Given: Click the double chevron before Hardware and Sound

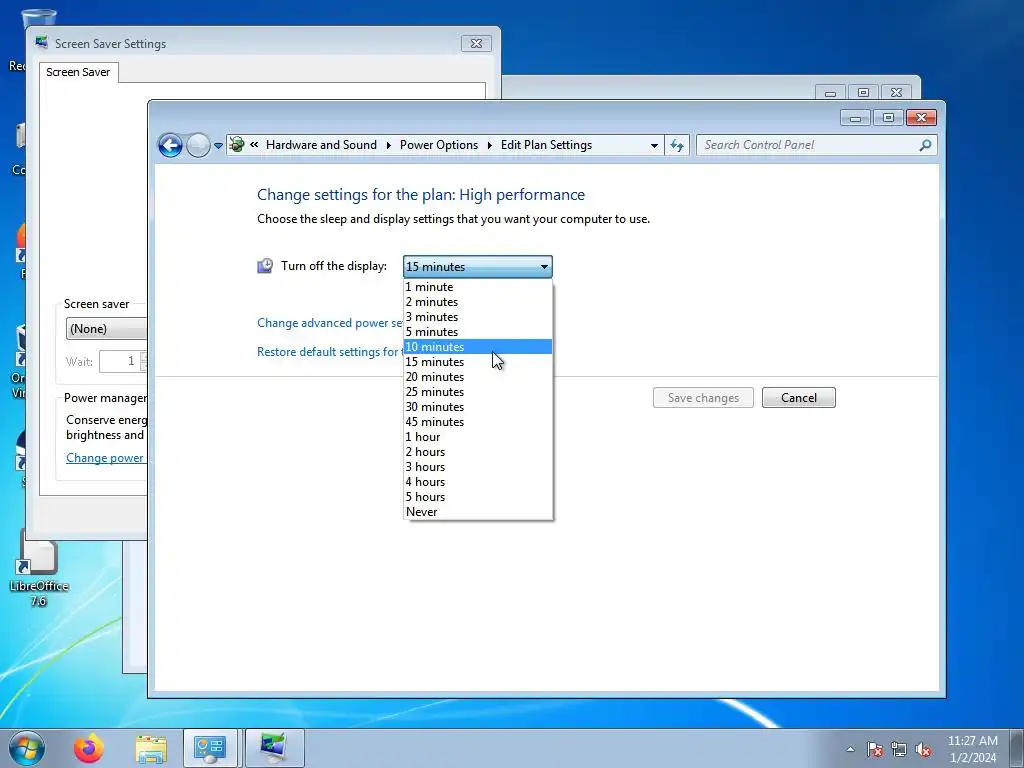Looking at the screenshot, I should click(254, 145).
